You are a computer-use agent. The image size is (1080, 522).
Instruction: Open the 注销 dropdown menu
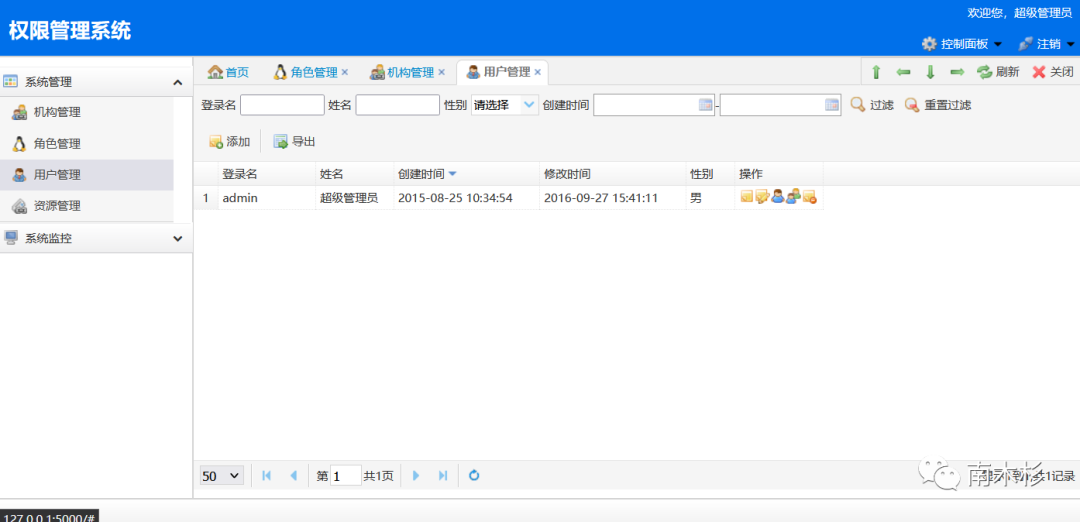tap(1046, 44)
